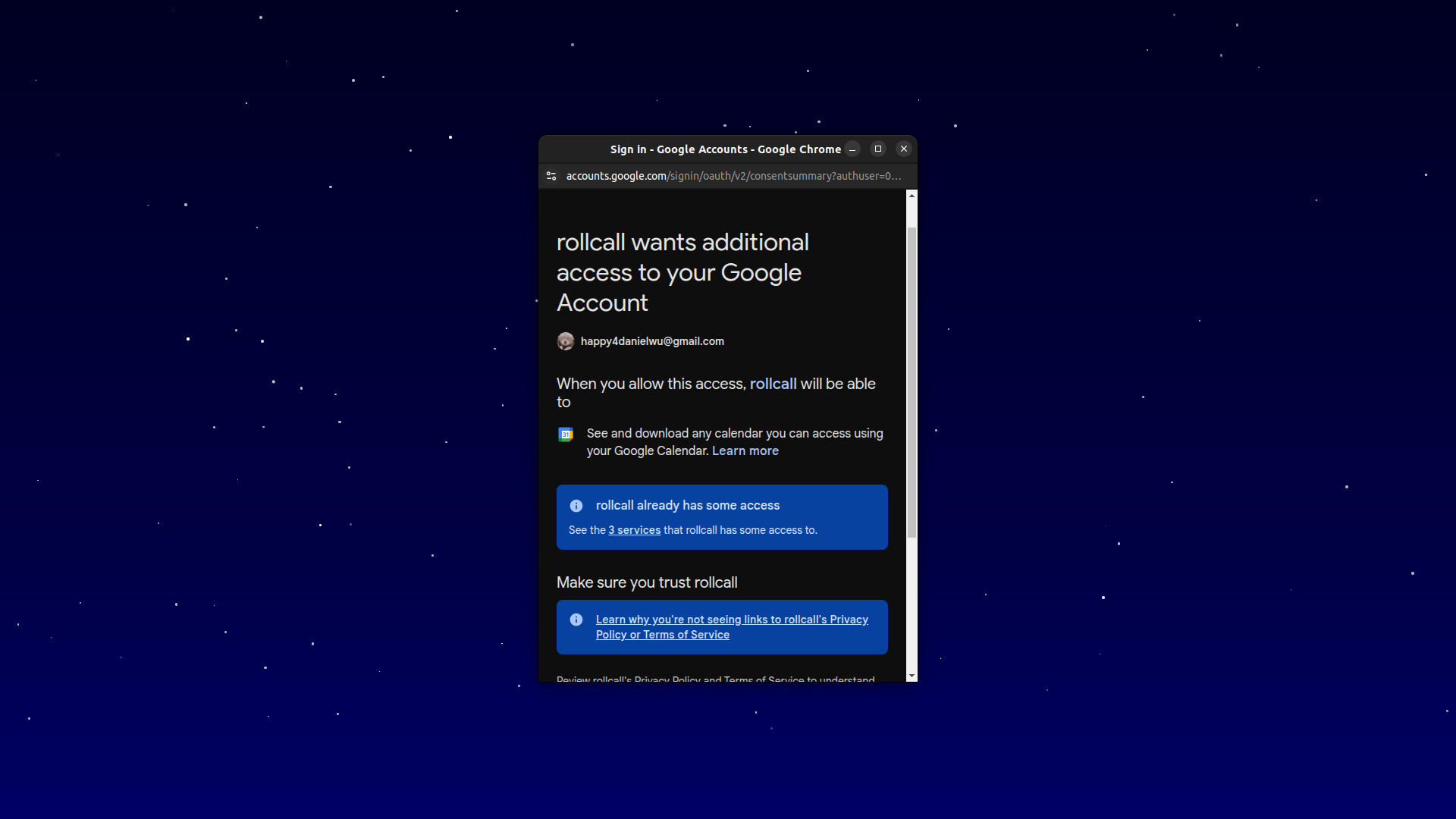Click info icon next to 'Learn why' link

576,620
